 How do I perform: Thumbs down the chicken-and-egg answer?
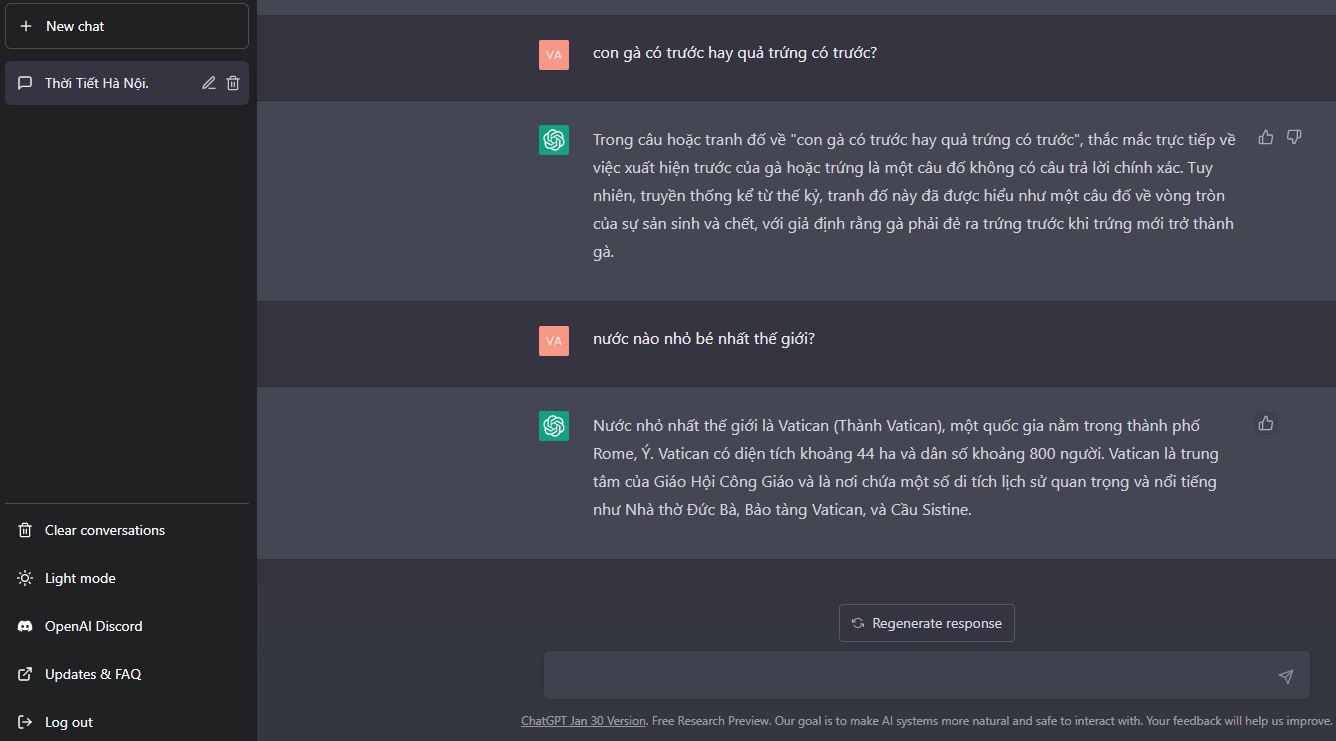1294,136
